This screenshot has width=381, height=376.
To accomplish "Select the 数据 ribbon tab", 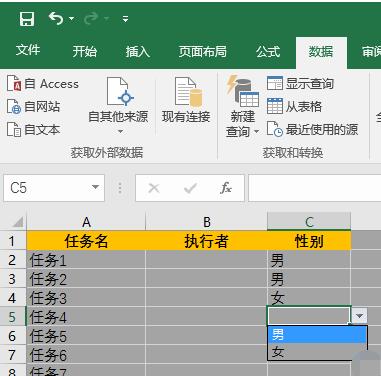I will click(x=321, y=52).
